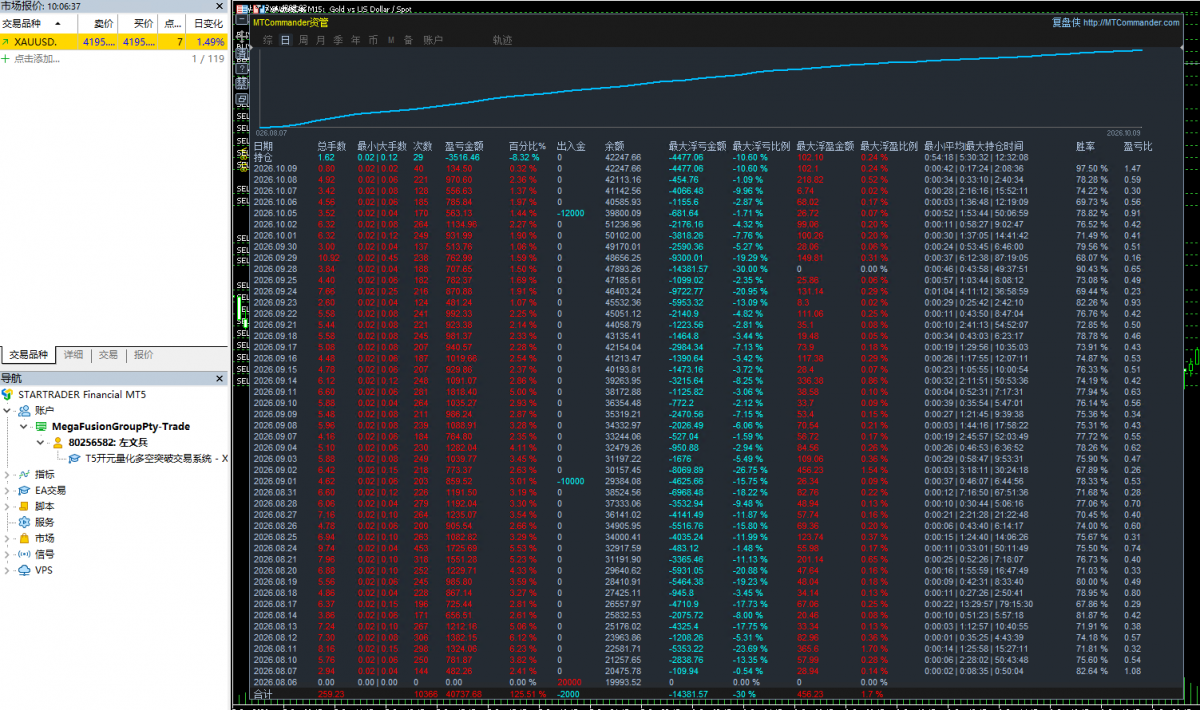Close the 导航 navigator panel
The height and width of the screenshot is (710, 1200).
(221, 378)
